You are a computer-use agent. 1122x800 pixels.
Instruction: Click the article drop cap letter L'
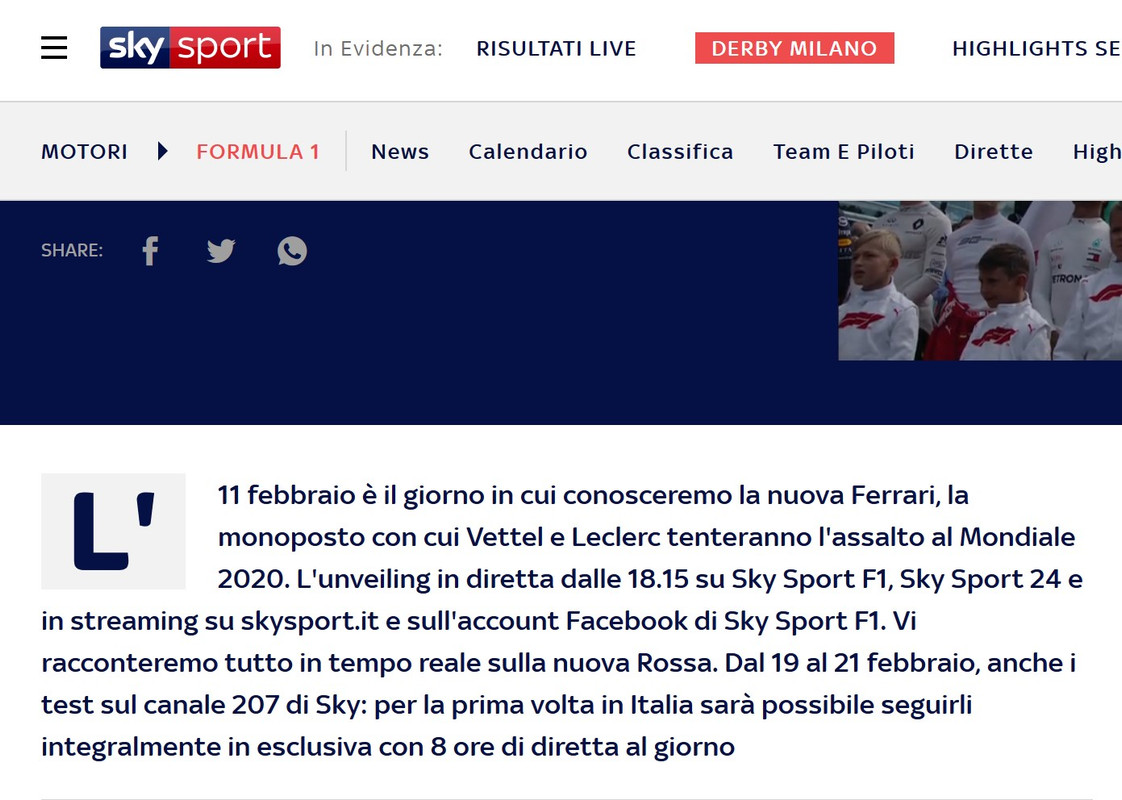click(x=113, y=531)
